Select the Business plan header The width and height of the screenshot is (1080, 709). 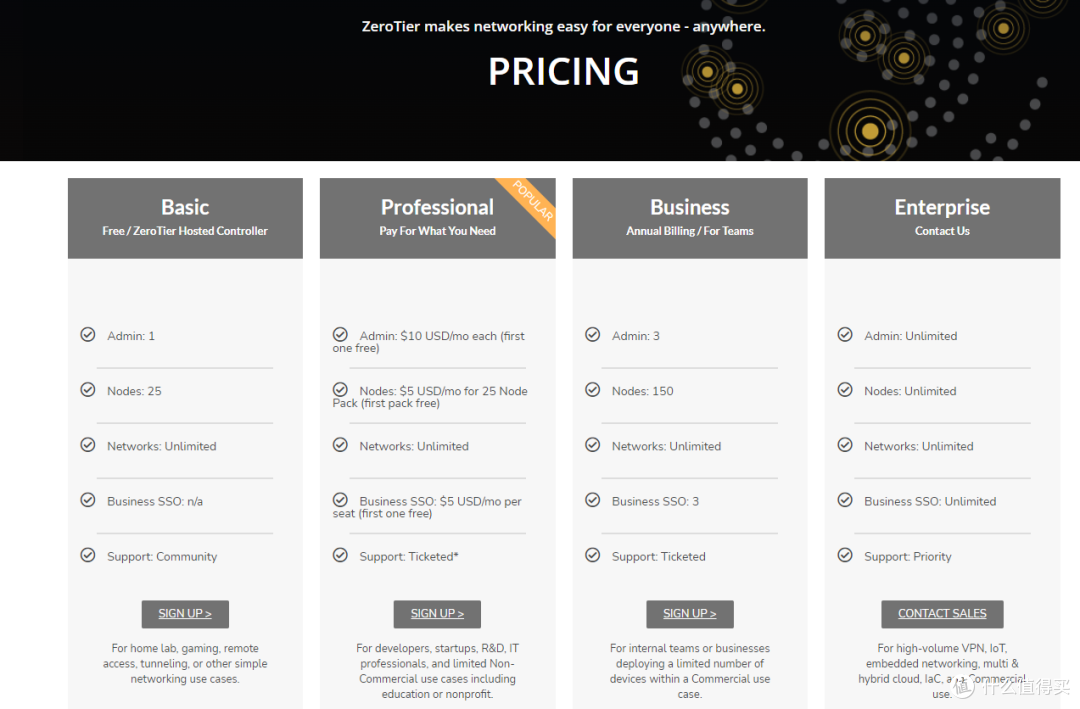point(689,218)
